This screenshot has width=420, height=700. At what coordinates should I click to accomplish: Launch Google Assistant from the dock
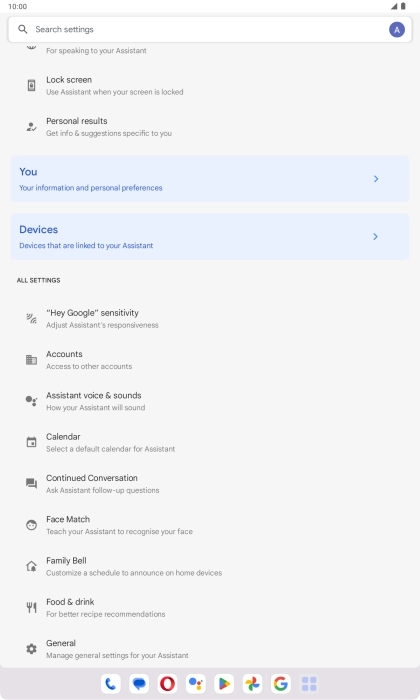pyautogui.click(x=195, y=683)
